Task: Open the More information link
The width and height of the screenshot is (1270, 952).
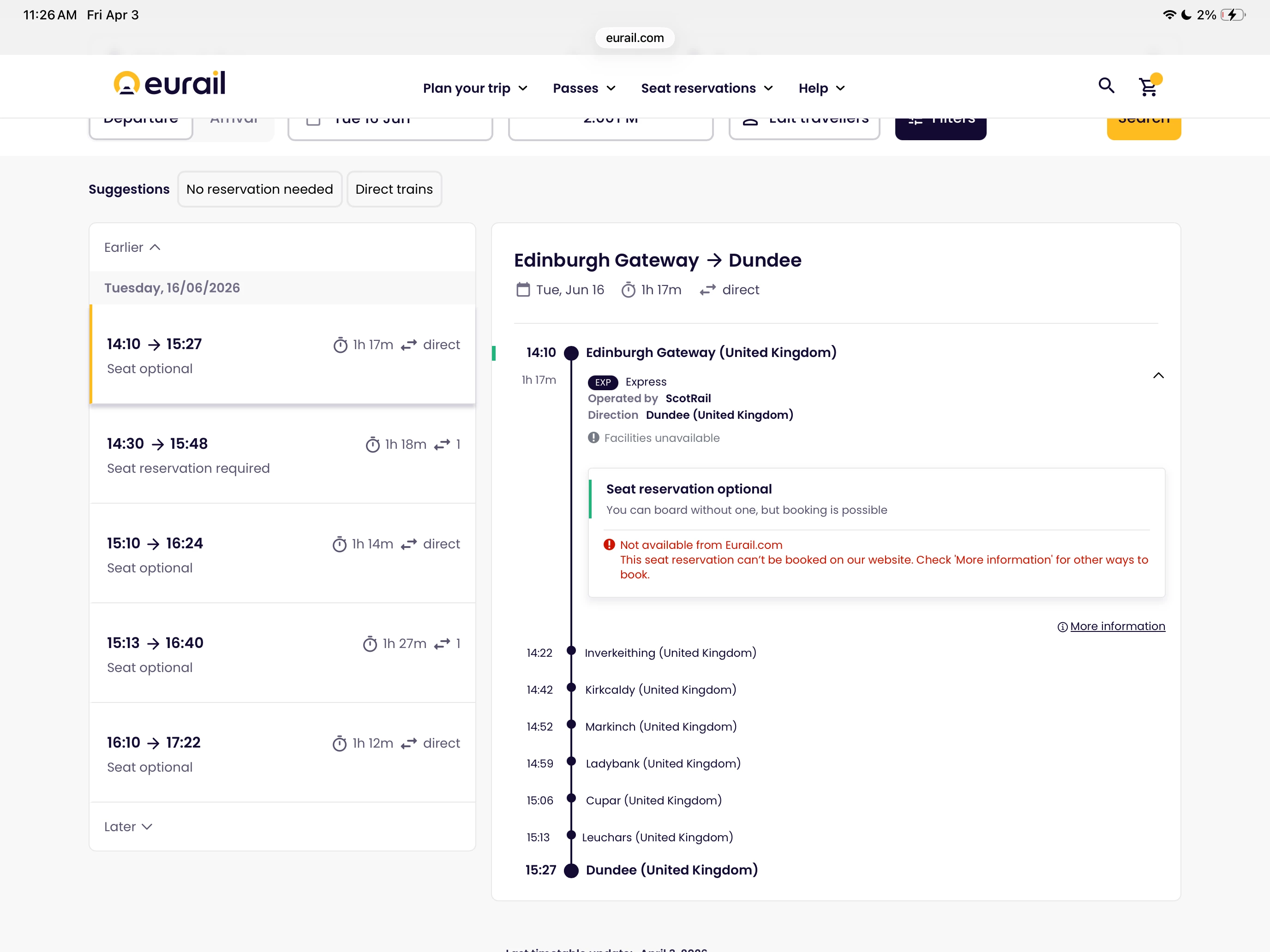Action: 1117,626
